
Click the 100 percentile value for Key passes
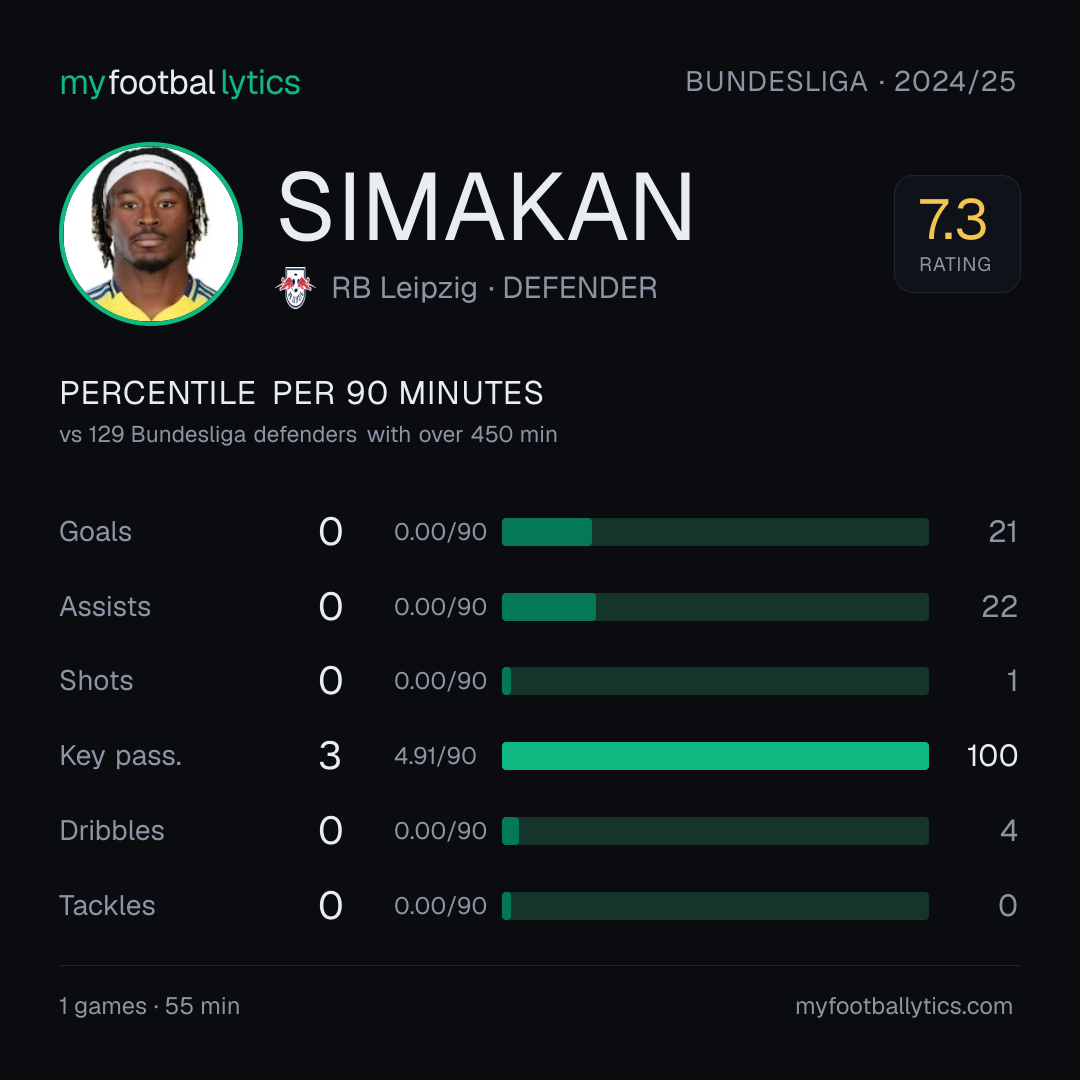992,756
